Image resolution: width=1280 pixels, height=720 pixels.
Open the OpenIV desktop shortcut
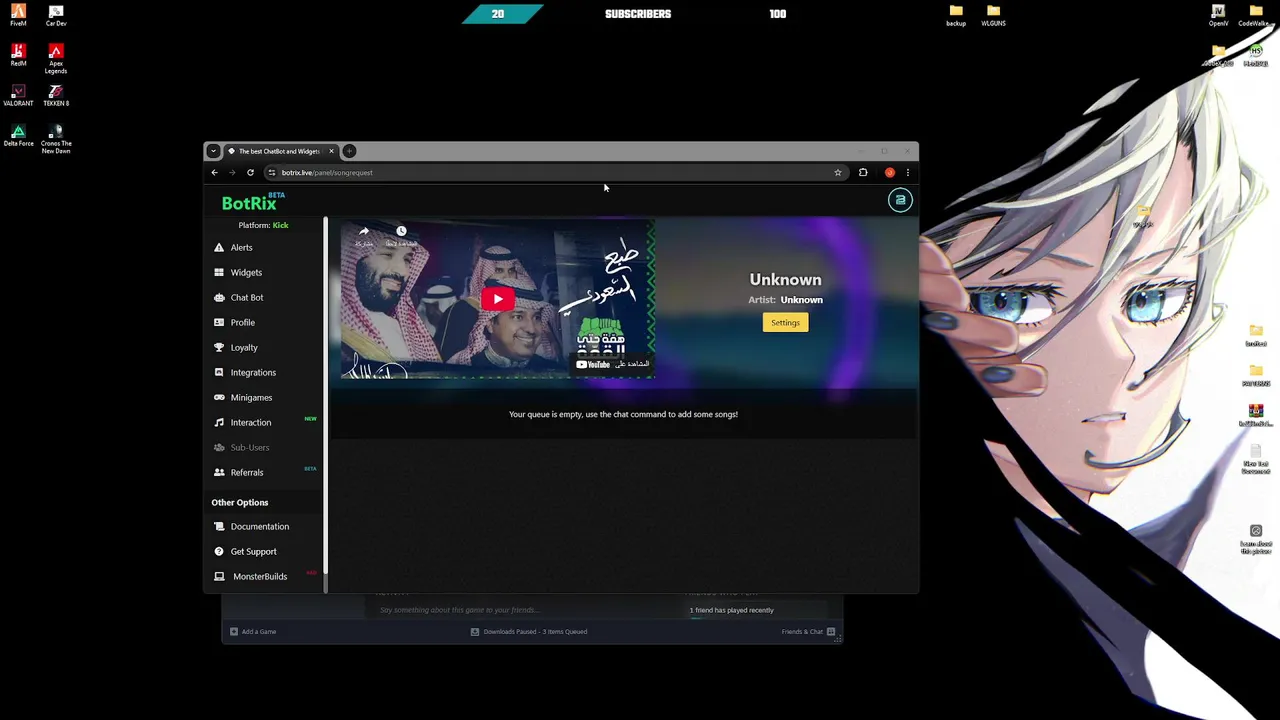[x=1218, y=16]
